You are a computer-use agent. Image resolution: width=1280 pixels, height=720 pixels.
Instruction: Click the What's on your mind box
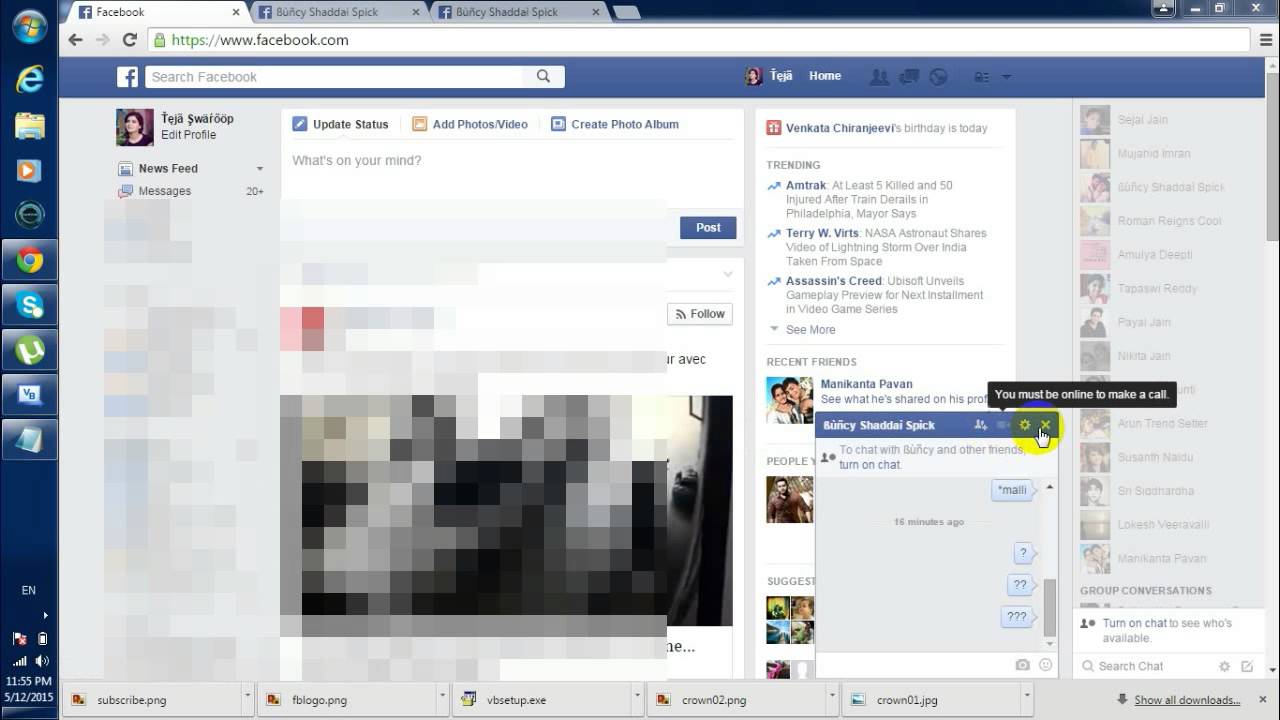[512, 161]
